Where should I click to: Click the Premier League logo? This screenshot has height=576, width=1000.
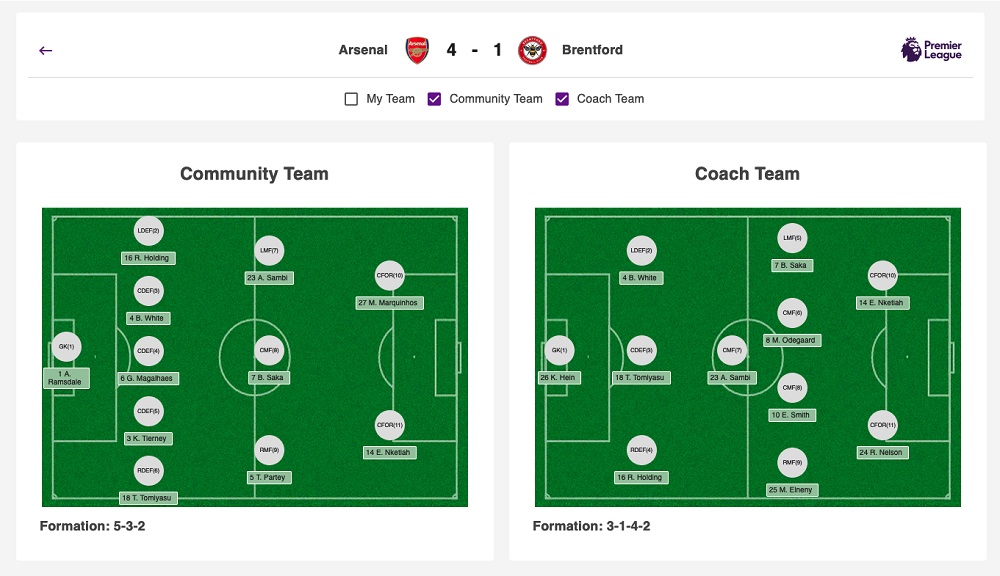pos(931,50)
